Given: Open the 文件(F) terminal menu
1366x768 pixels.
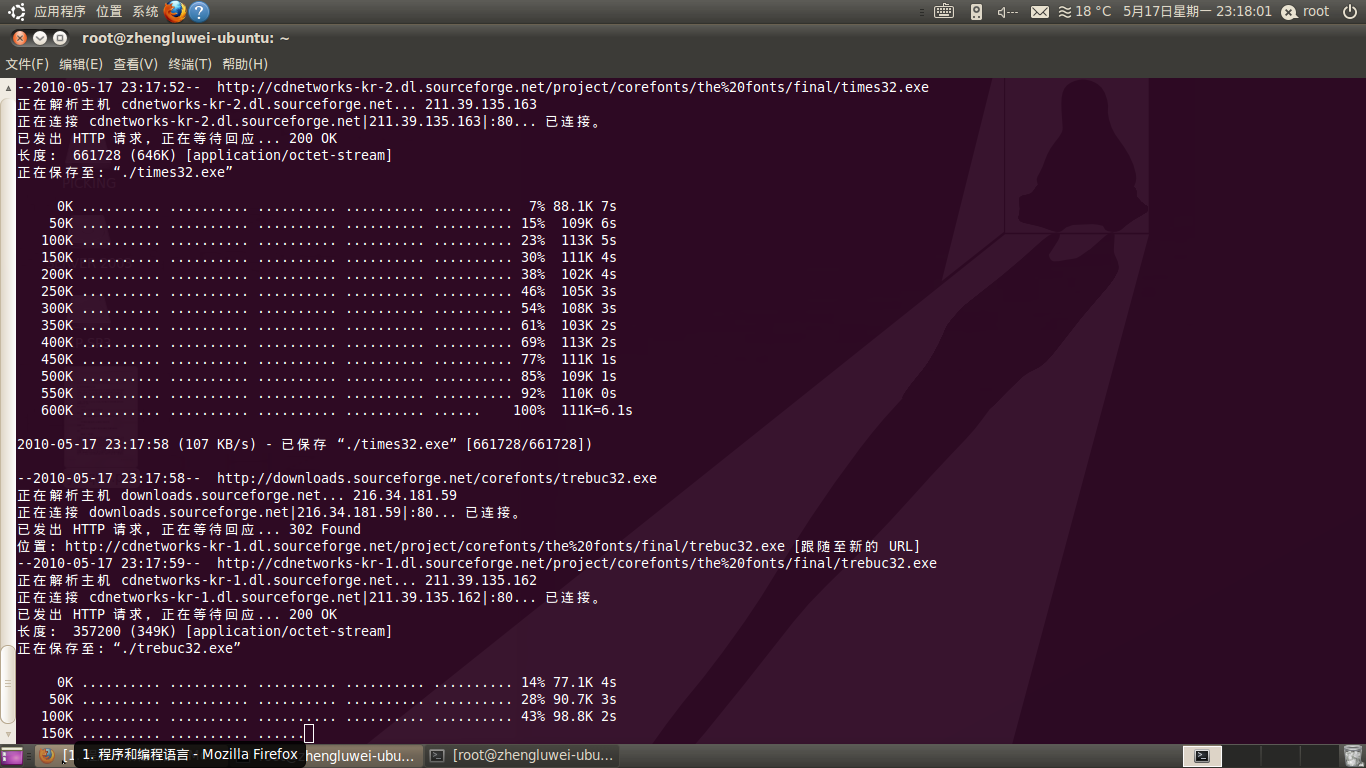Looking at the screenshot, I should tap(27, 64).
